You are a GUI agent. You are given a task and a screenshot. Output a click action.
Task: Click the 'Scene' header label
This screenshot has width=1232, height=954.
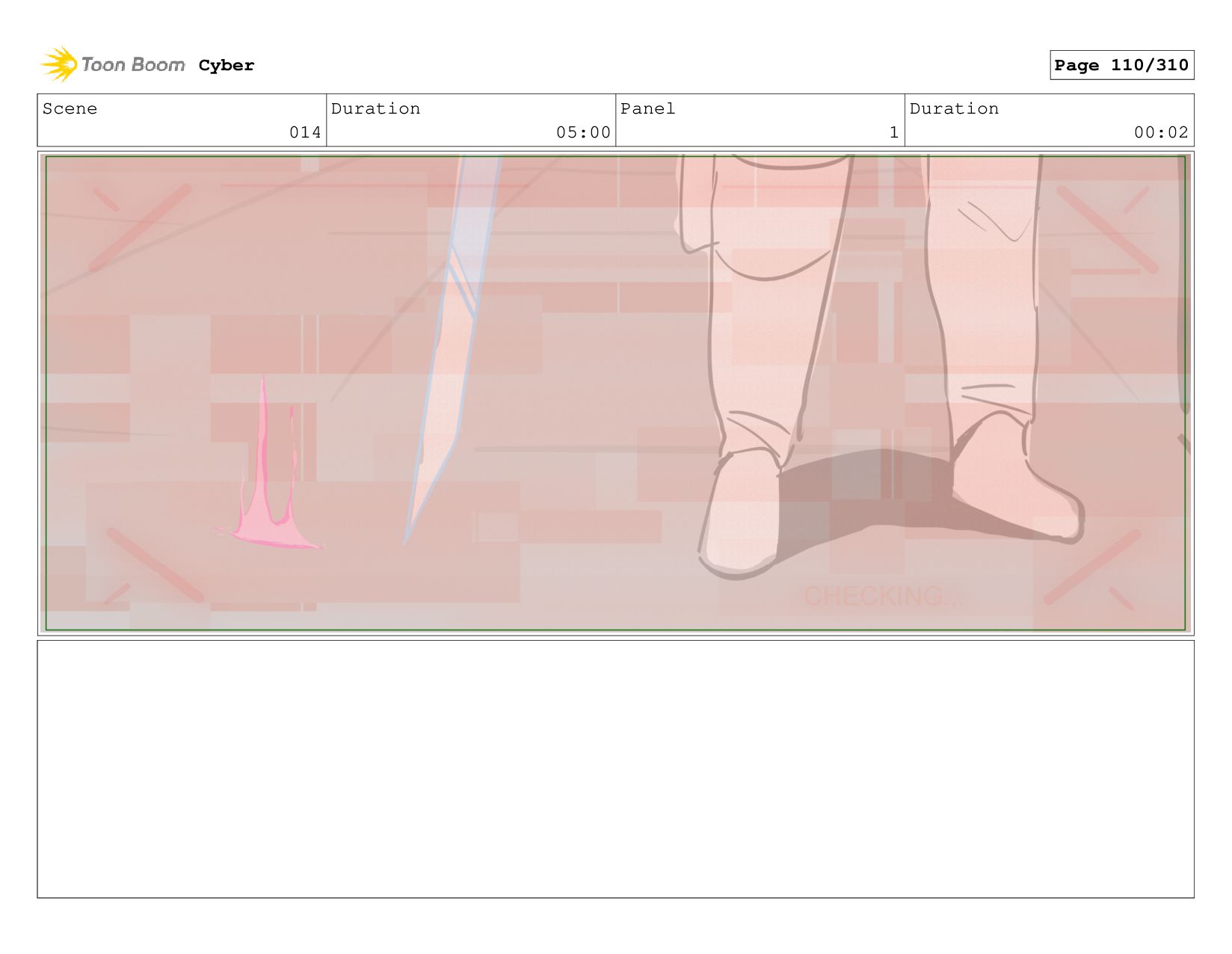tap(70, 108)
